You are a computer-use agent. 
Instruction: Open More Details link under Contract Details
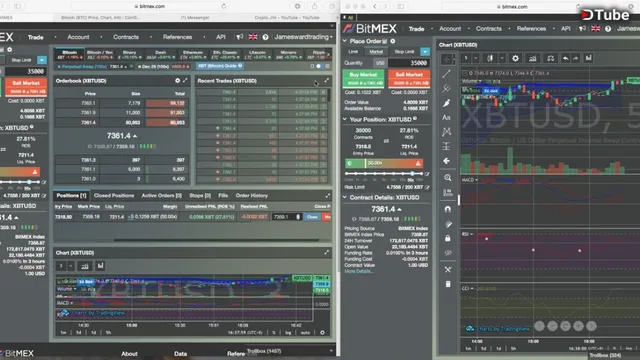[x=358, y=271]
